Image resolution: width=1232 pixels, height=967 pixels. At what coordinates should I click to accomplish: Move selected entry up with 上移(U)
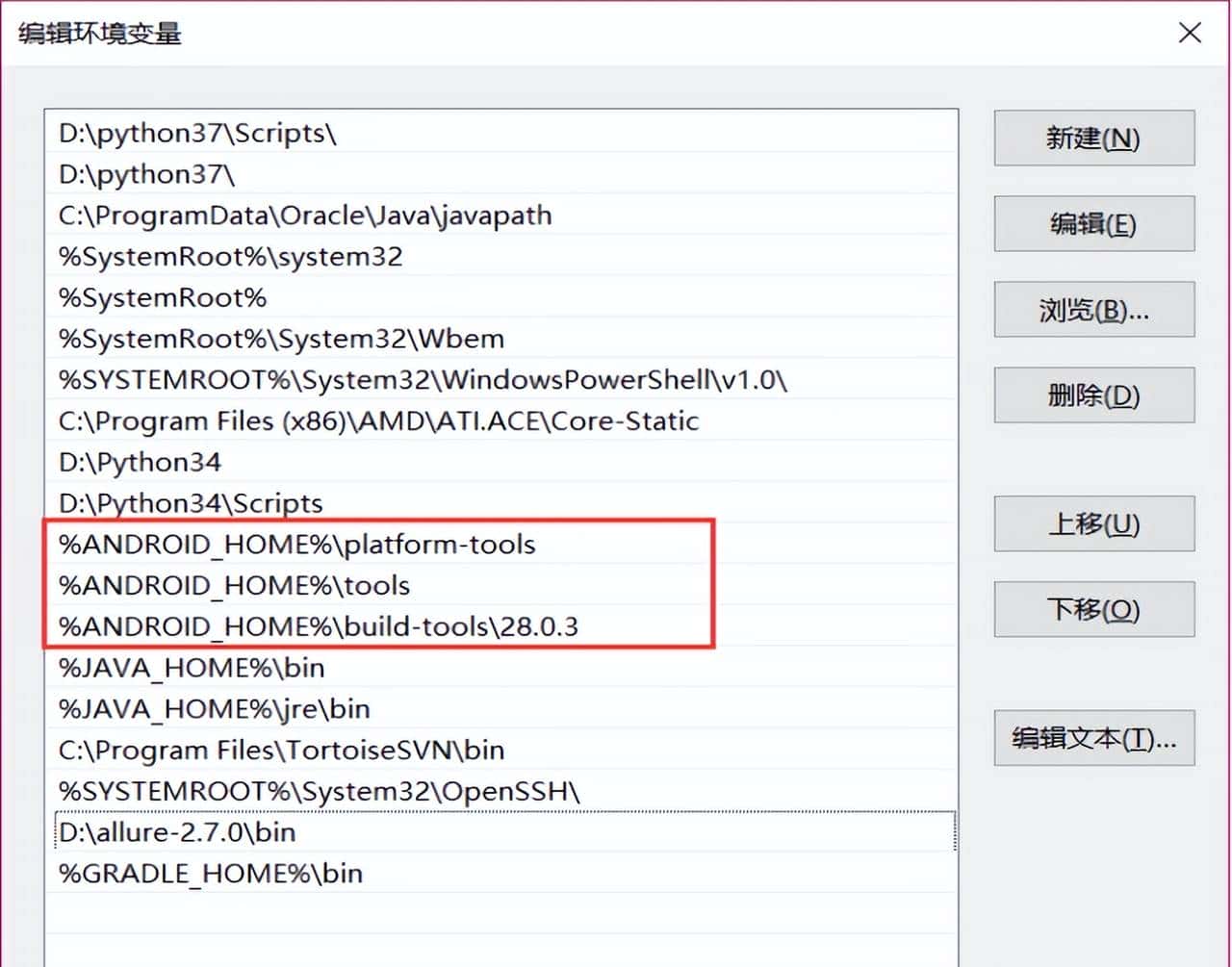pos(1093,524)
